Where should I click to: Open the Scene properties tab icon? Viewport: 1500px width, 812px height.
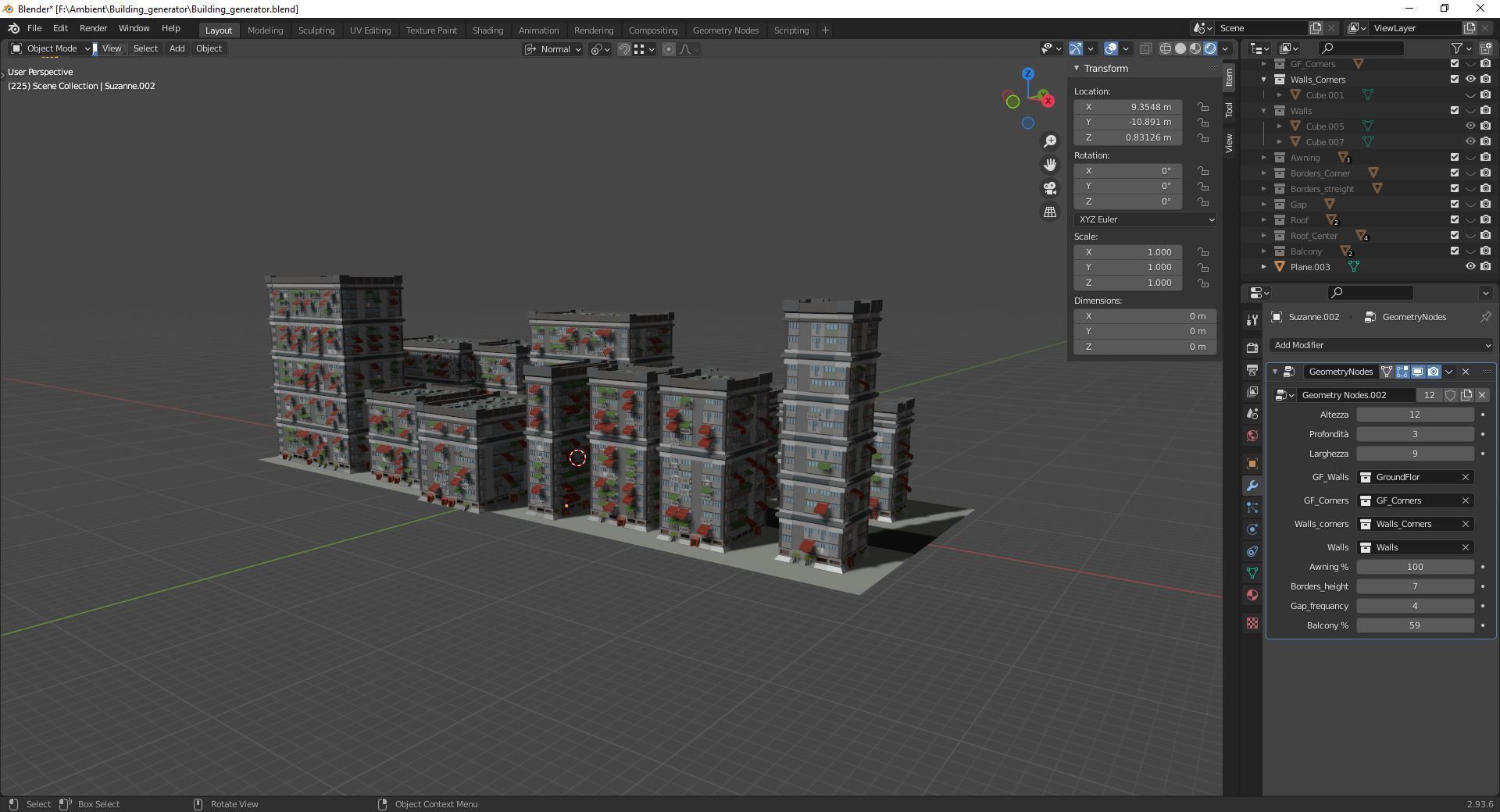coord(1252,413)
